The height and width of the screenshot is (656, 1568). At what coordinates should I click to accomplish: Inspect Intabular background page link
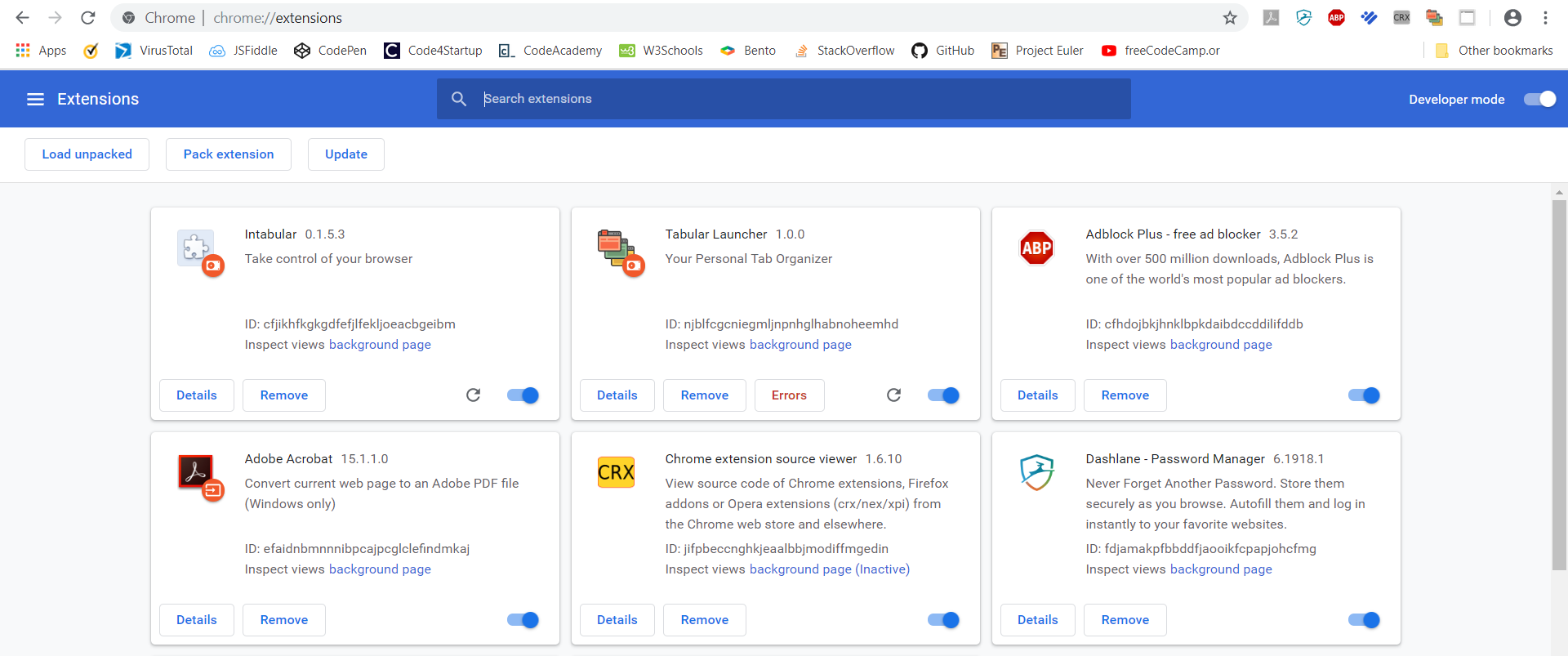380,345
